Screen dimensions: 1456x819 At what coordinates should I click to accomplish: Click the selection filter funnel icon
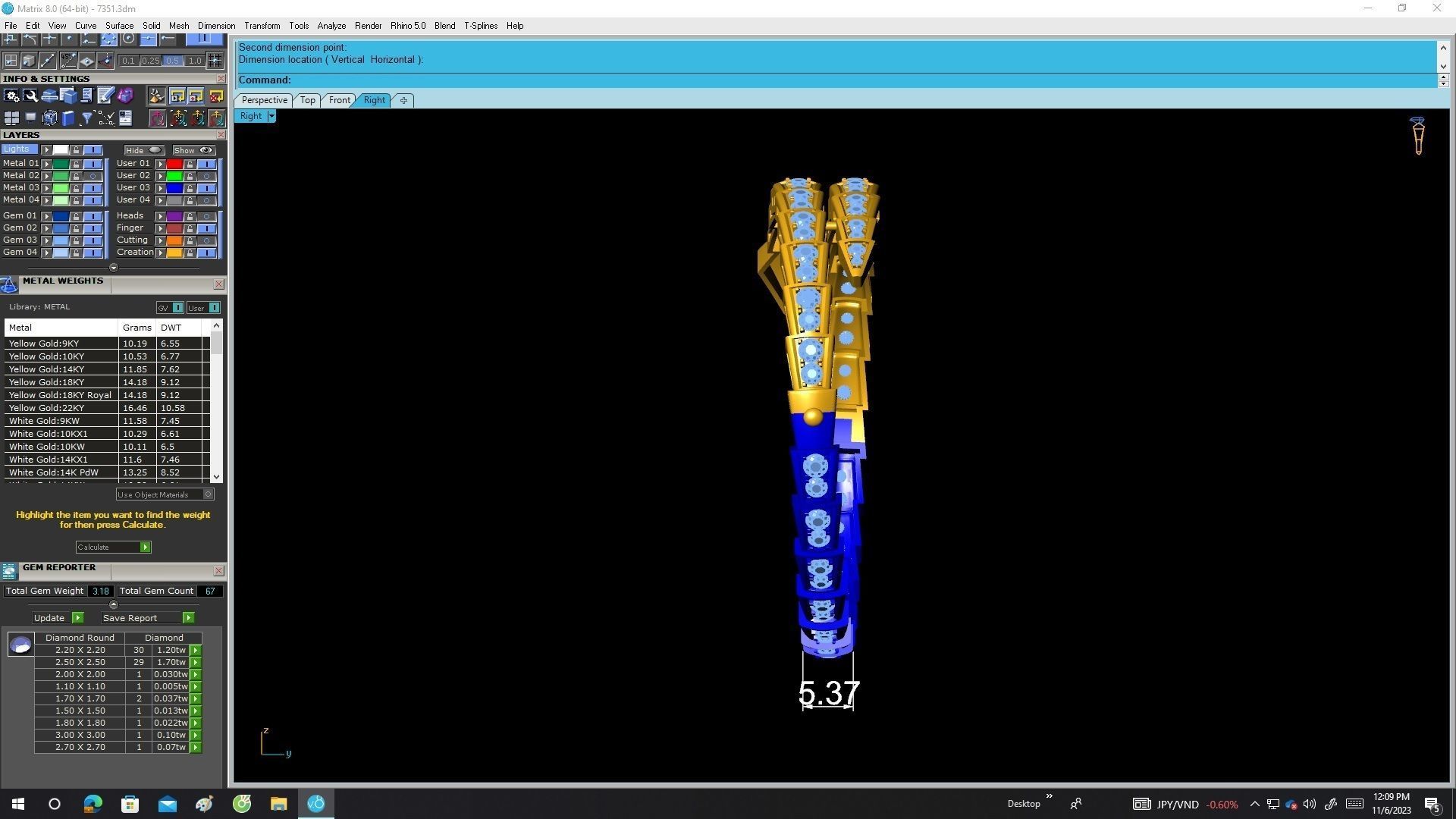click(x=86, y=118)
